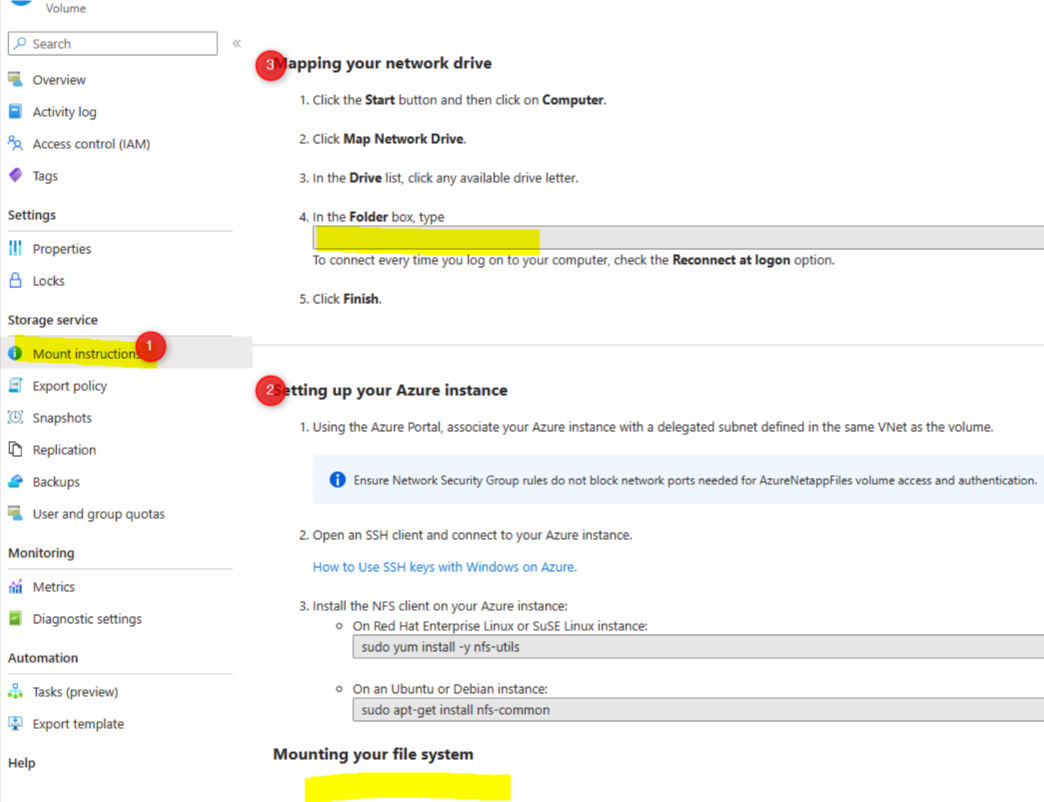This screenshot has width=1044, height=802.
Task: Open Properties under Settings
Action: click(x=62, y=249)
